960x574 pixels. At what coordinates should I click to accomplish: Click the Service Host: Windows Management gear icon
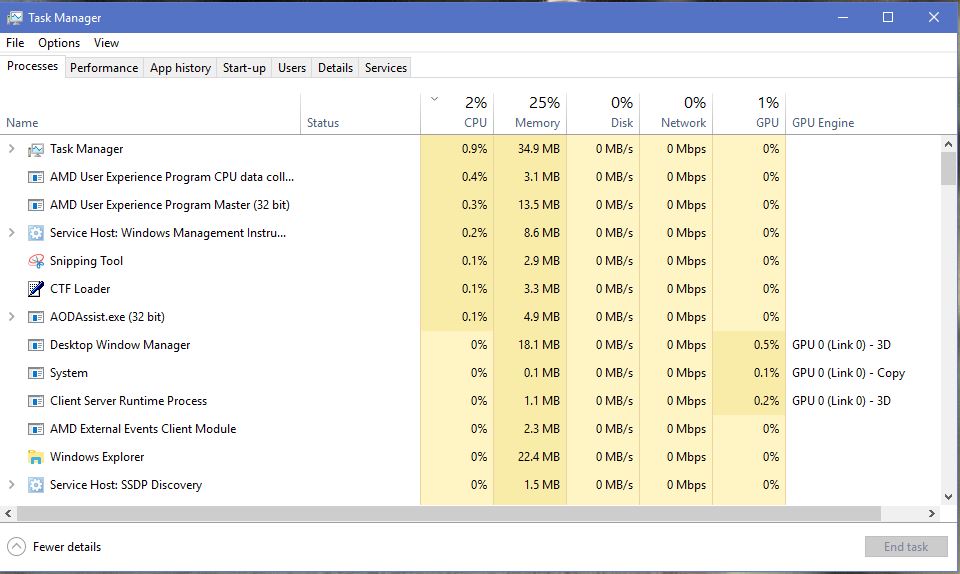click(x=36, y=233)
